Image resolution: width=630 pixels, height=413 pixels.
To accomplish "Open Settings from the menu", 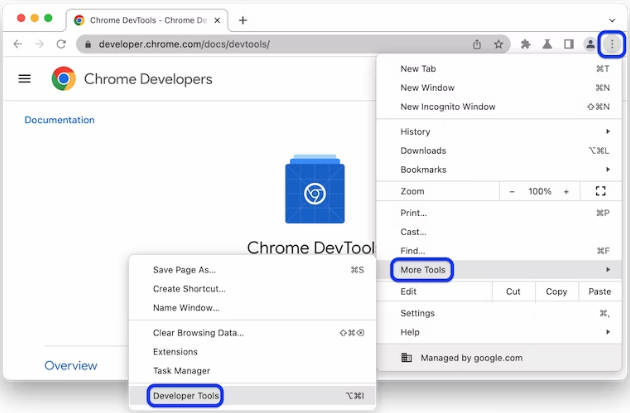I will (499, 313).
